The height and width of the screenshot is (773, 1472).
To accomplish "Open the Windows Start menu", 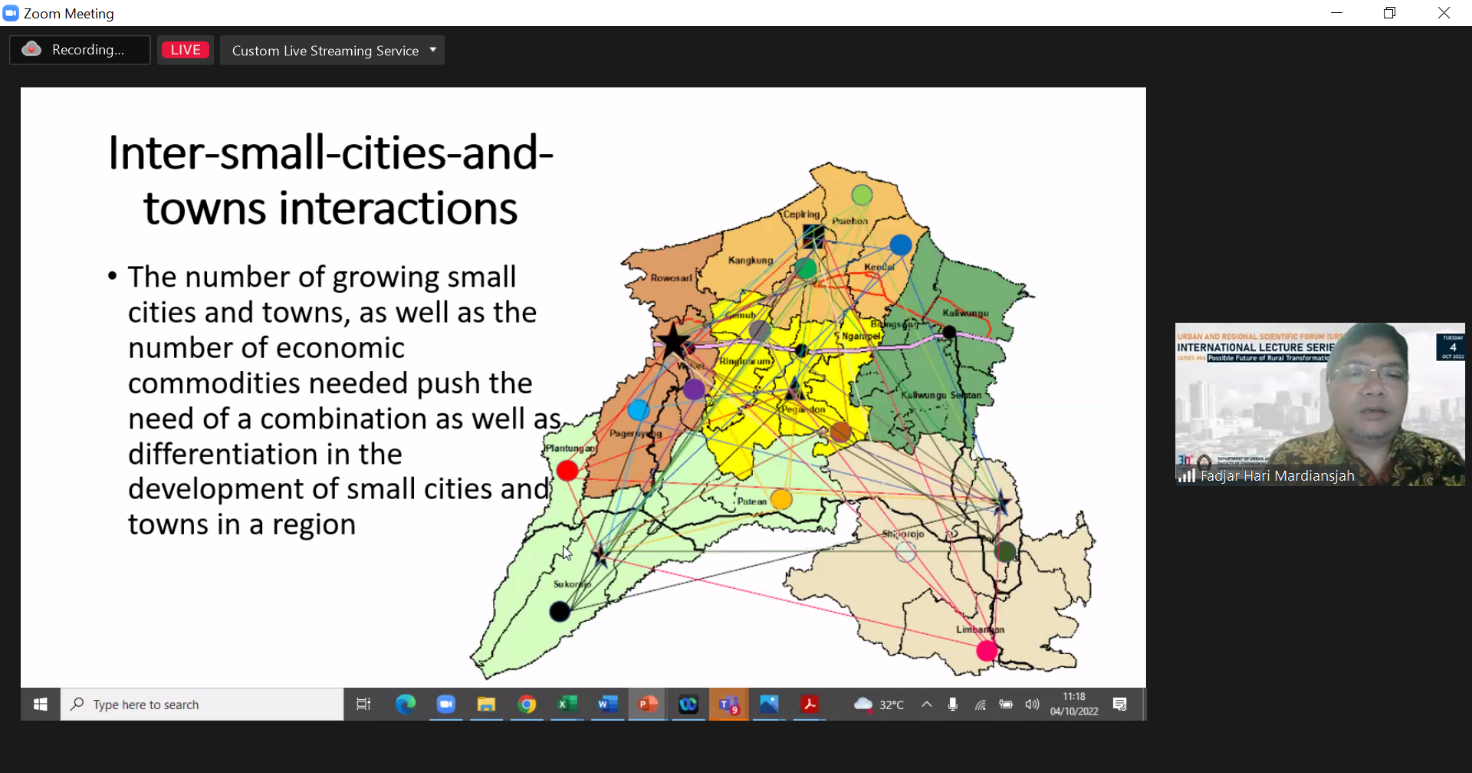I will click(x=40, y=705).
